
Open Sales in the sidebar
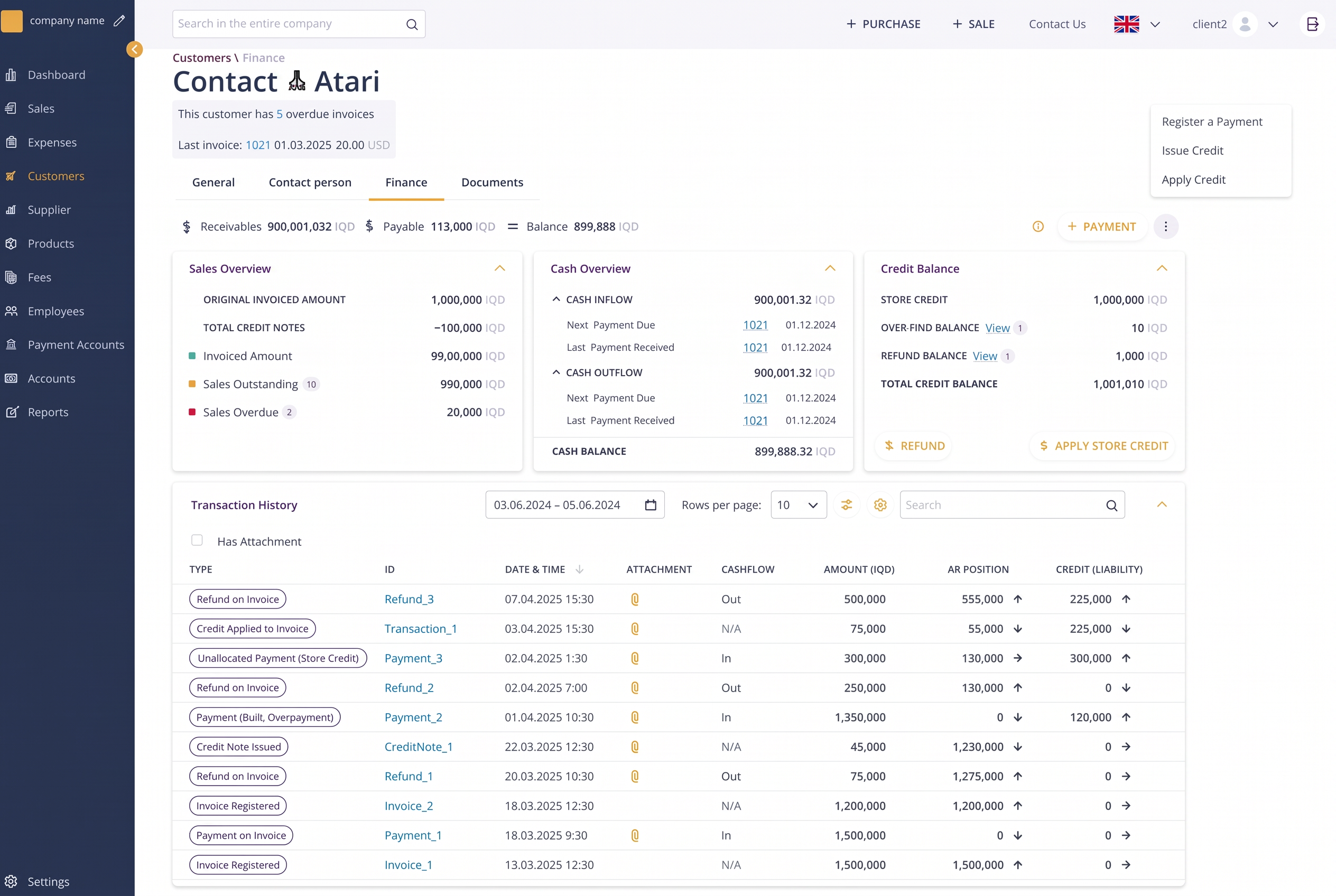click(x=41, y=109)
